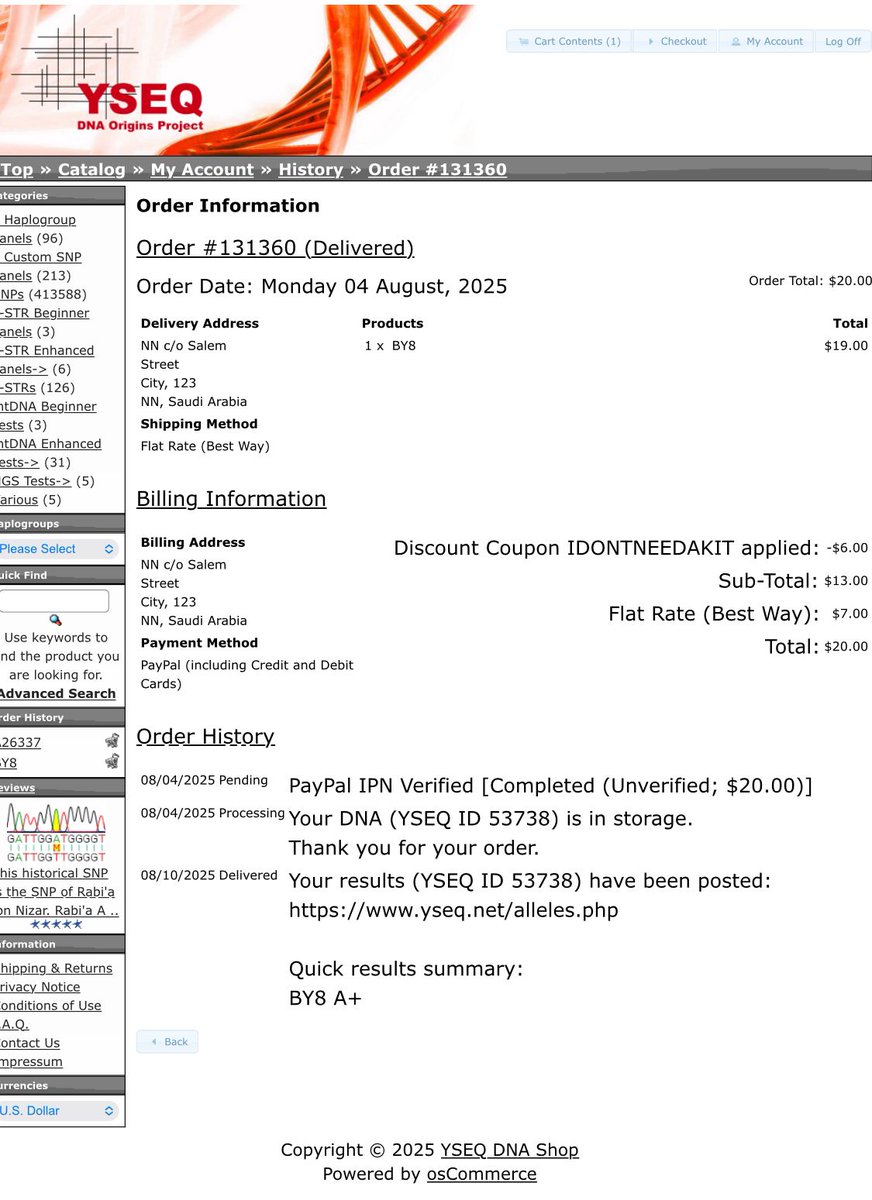Open order history item 26337
The width and height of the screenshot is (872, 1200).
[x=21, y=742]
